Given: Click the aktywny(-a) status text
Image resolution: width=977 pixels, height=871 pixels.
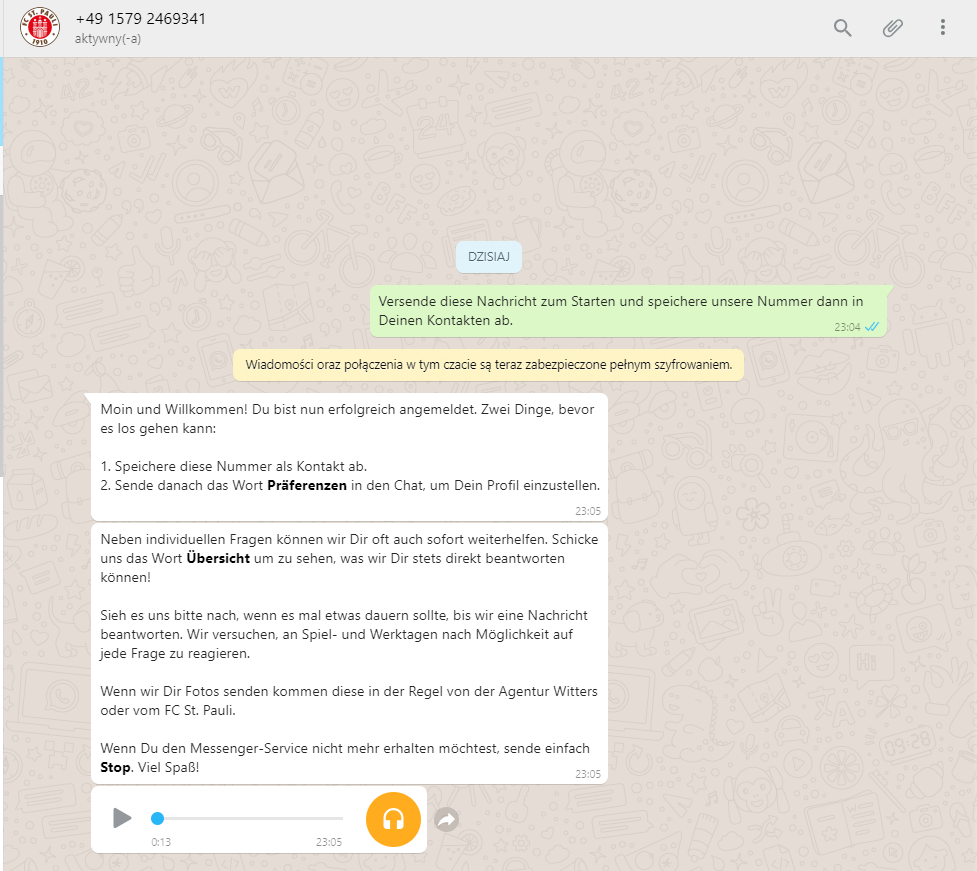Looking at the screenshot, I should pos(108,39).
